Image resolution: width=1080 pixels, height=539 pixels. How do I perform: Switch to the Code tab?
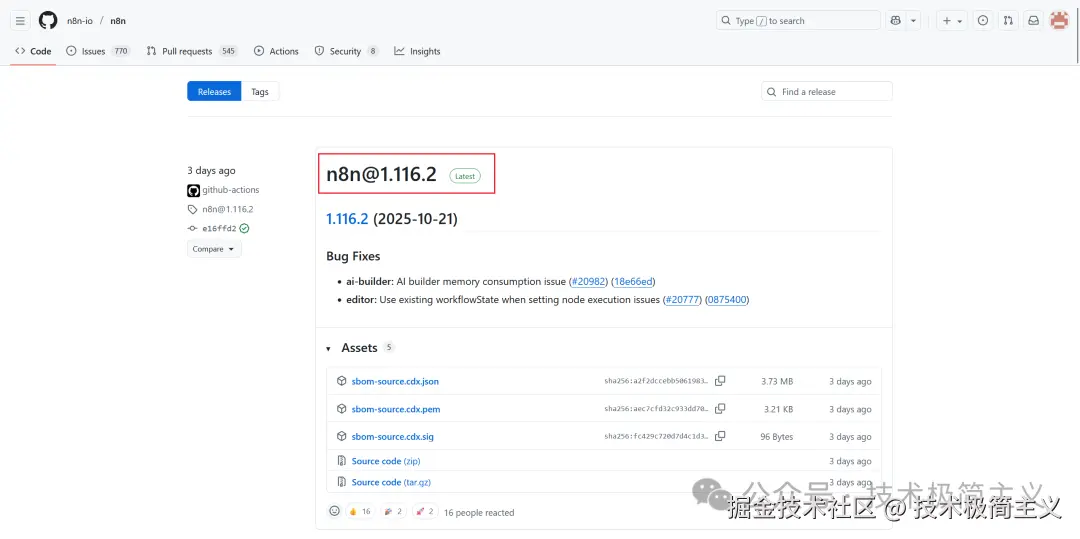33,51
